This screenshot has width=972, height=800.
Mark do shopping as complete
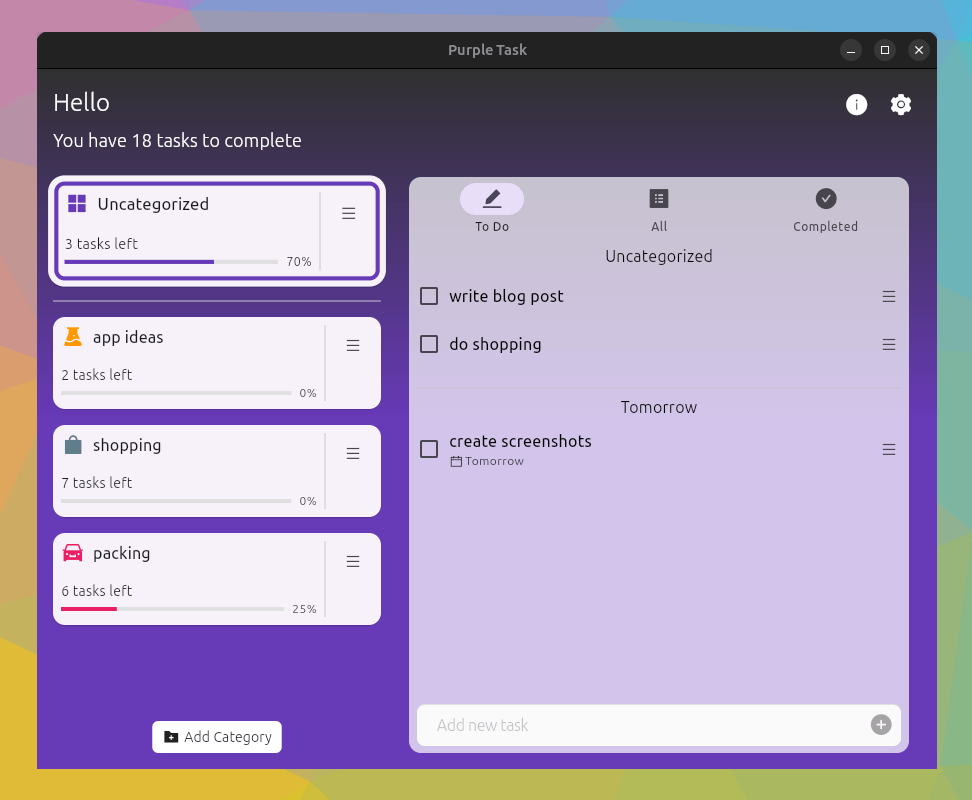click(429, 344)
